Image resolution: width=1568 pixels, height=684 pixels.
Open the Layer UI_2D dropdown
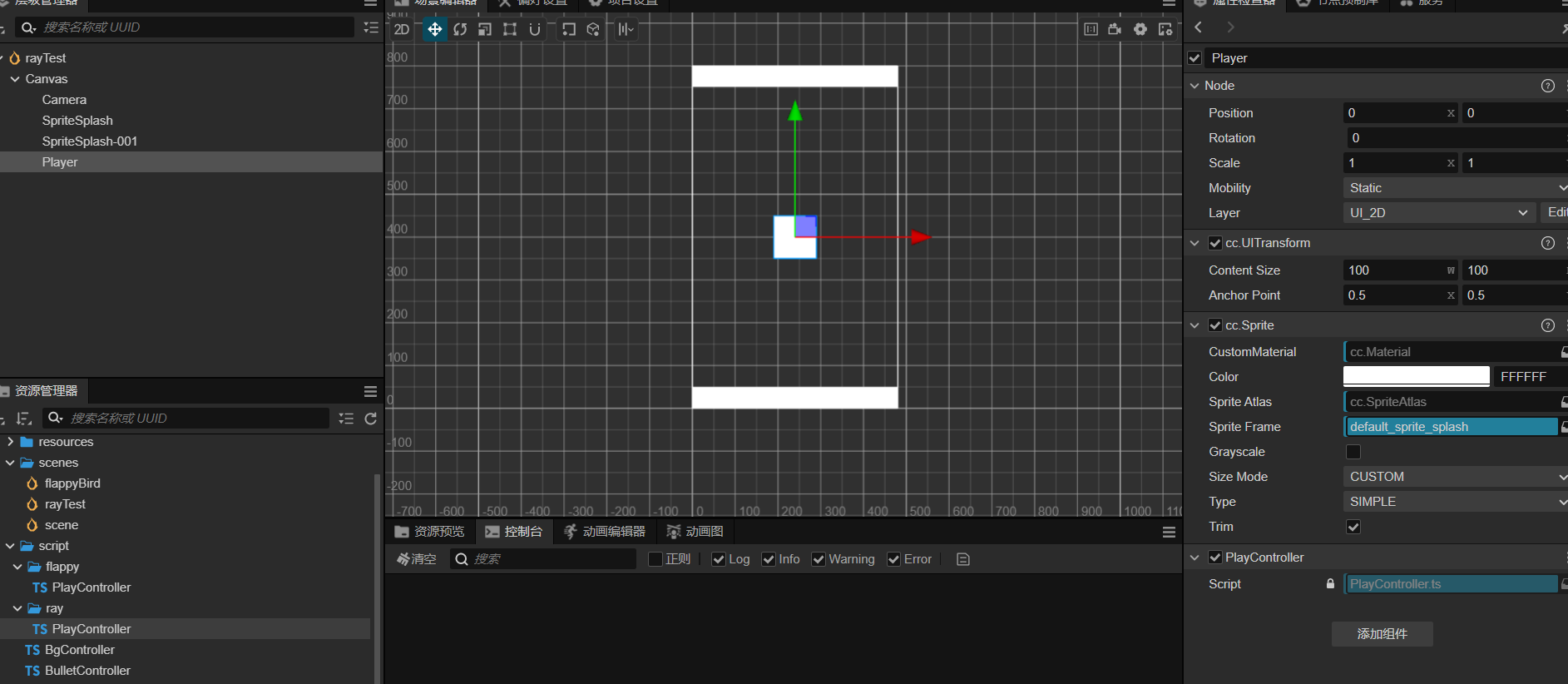coord(1438,213)
